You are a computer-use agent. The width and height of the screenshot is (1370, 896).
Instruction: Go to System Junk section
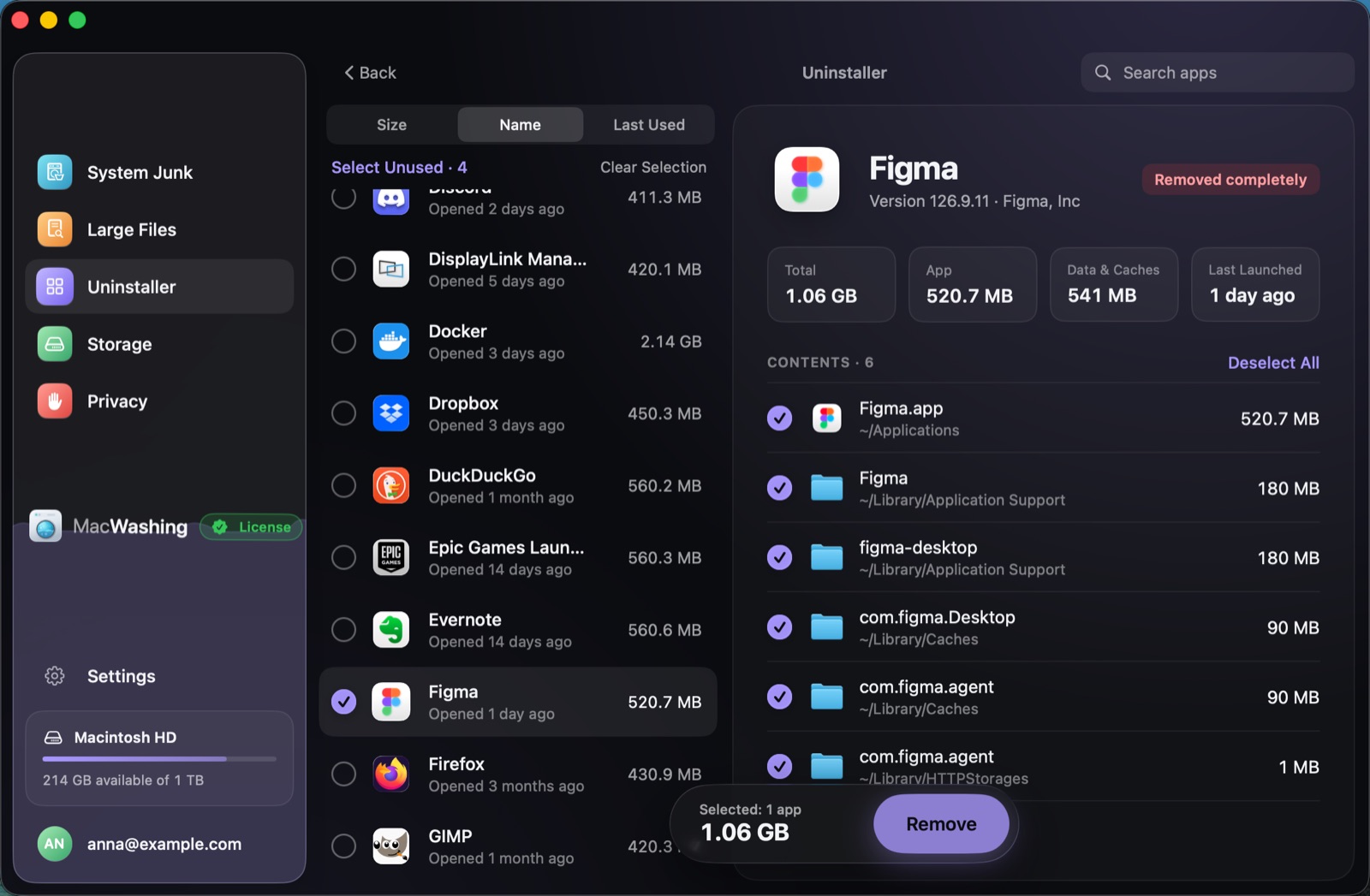pos(159,172)
